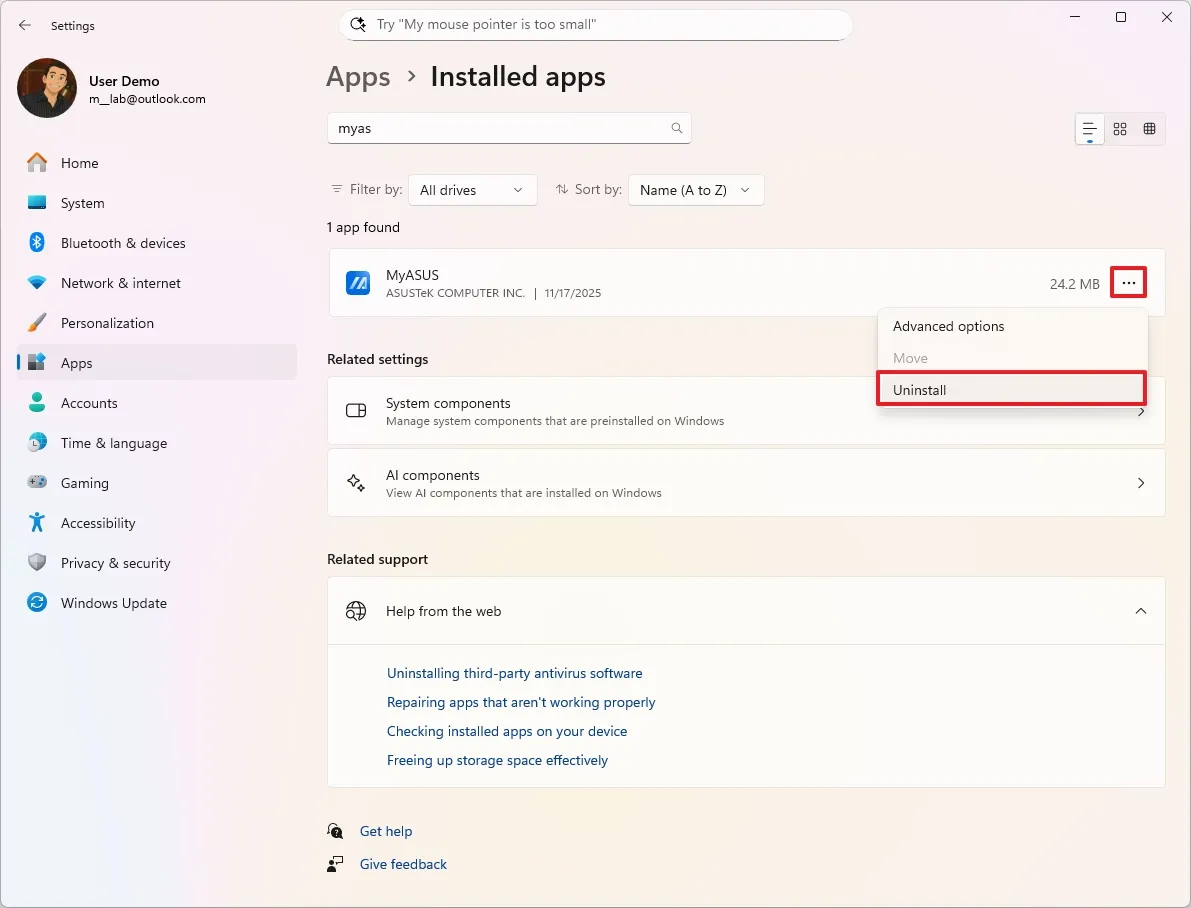Image resolution: width=1191 pixels, height=908 pixels.
Task: Collapse the 'Help from the web' section
Action: [1140, 611]
